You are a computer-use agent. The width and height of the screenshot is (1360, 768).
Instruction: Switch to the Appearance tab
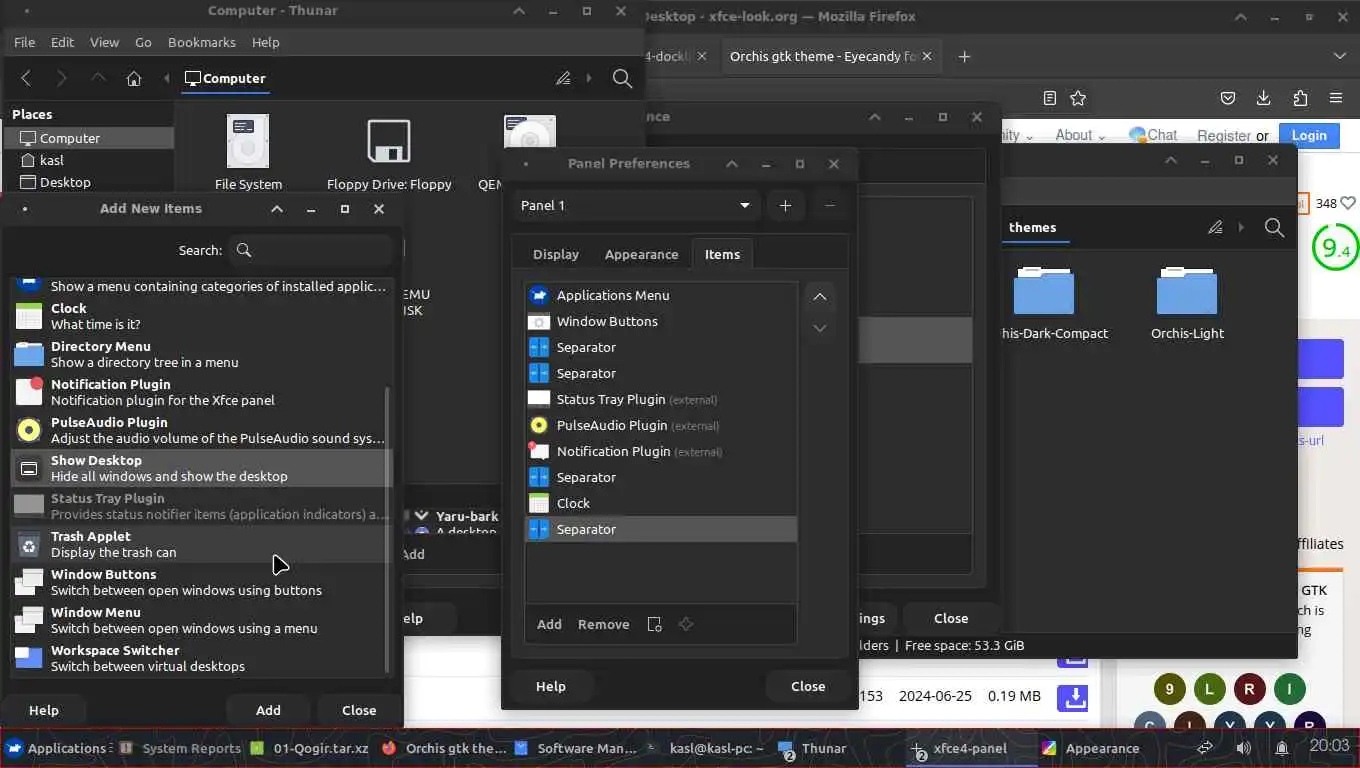[642, 254]
